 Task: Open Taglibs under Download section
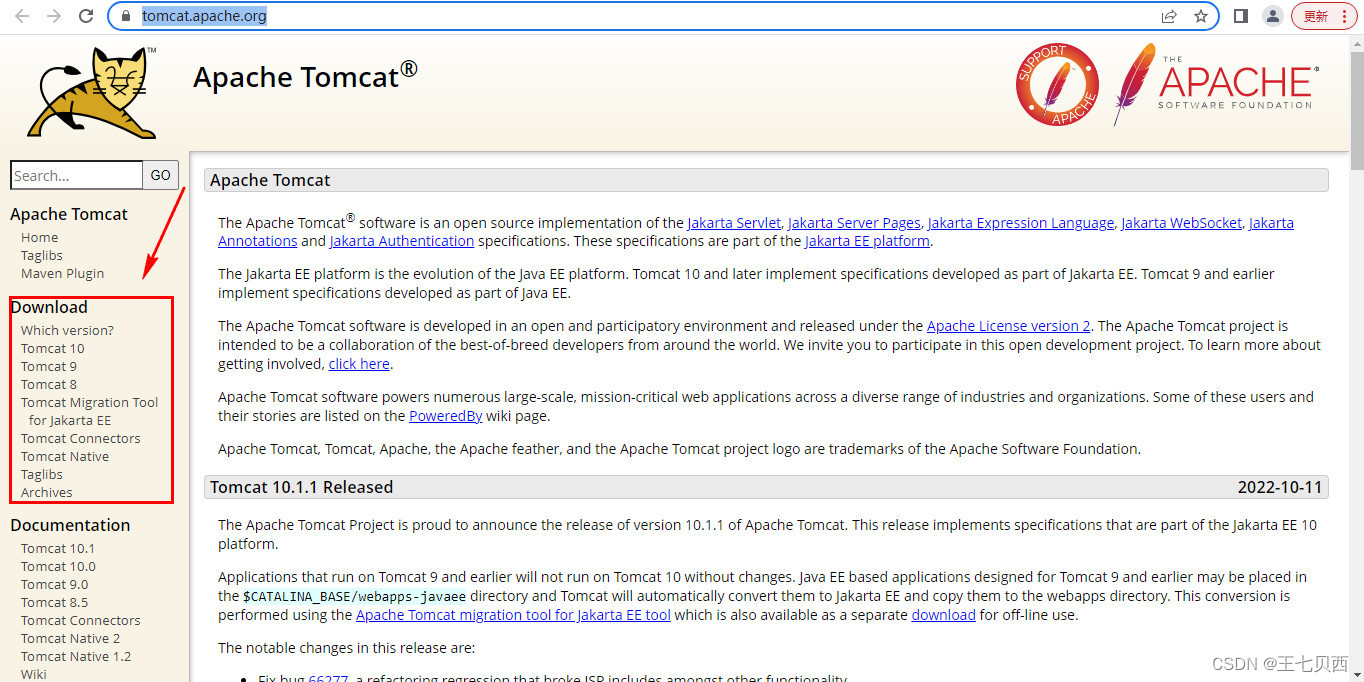click(x=42, y=474)
